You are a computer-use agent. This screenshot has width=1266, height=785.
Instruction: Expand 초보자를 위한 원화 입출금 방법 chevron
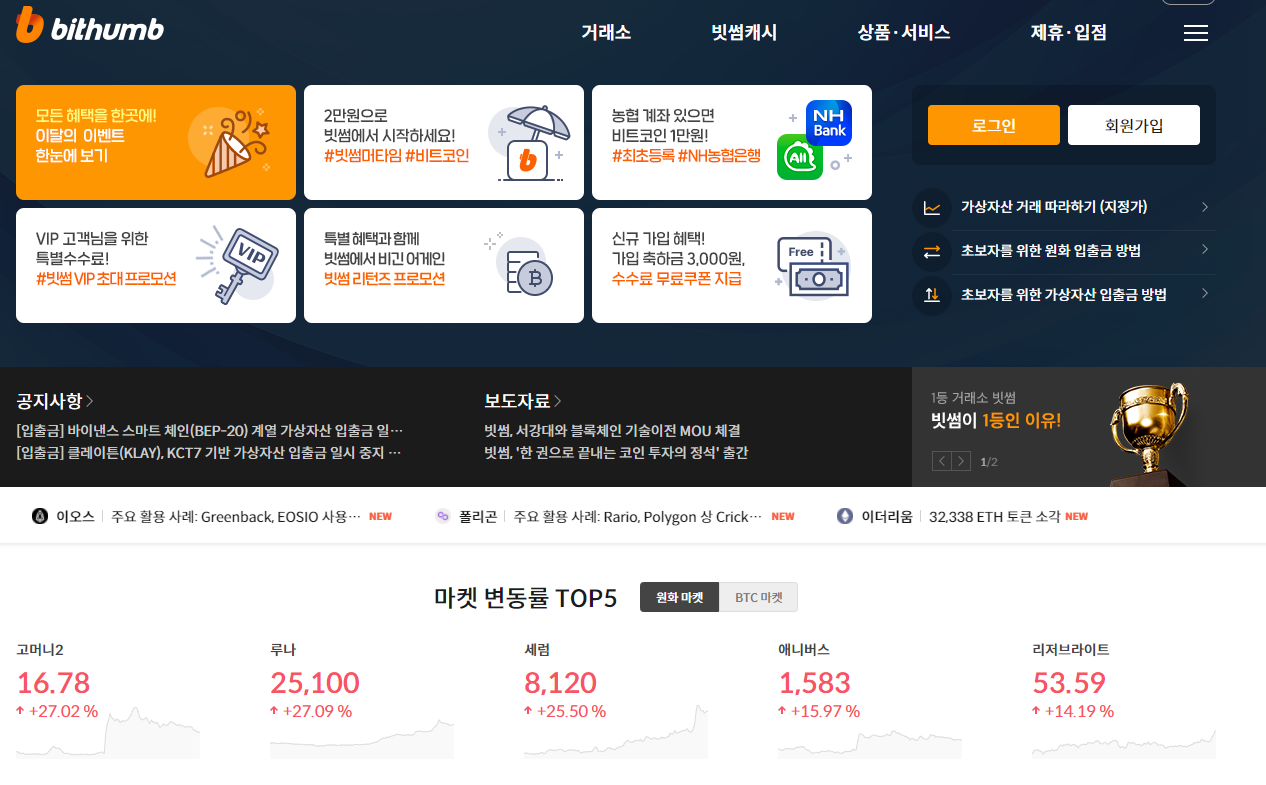point(1205,250)
